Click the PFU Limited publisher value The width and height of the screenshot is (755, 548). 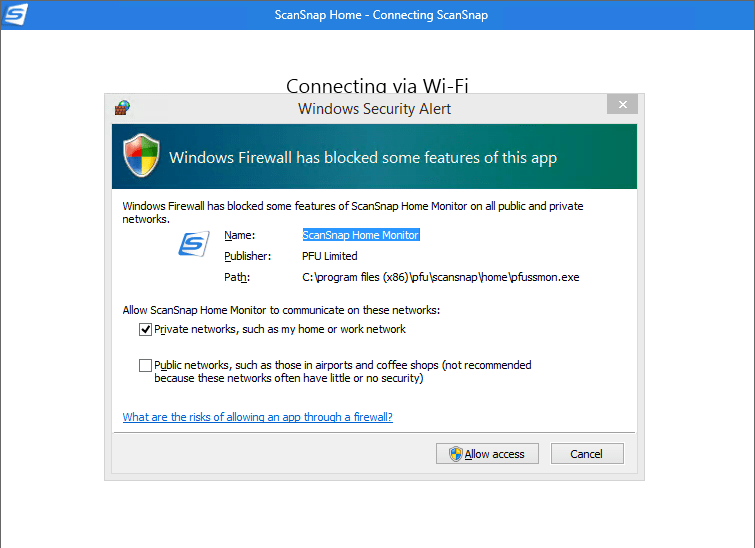pos(330,256)
